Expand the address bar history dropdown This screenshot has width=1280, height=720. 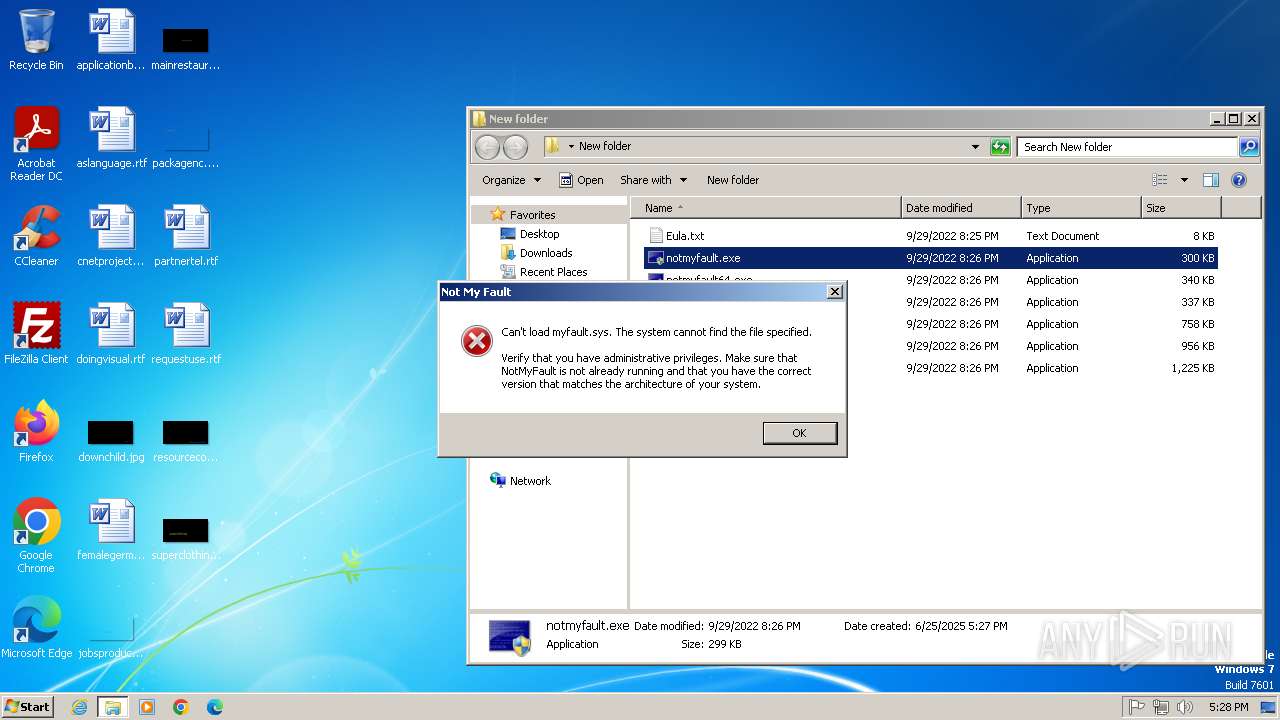pos(976,147)
